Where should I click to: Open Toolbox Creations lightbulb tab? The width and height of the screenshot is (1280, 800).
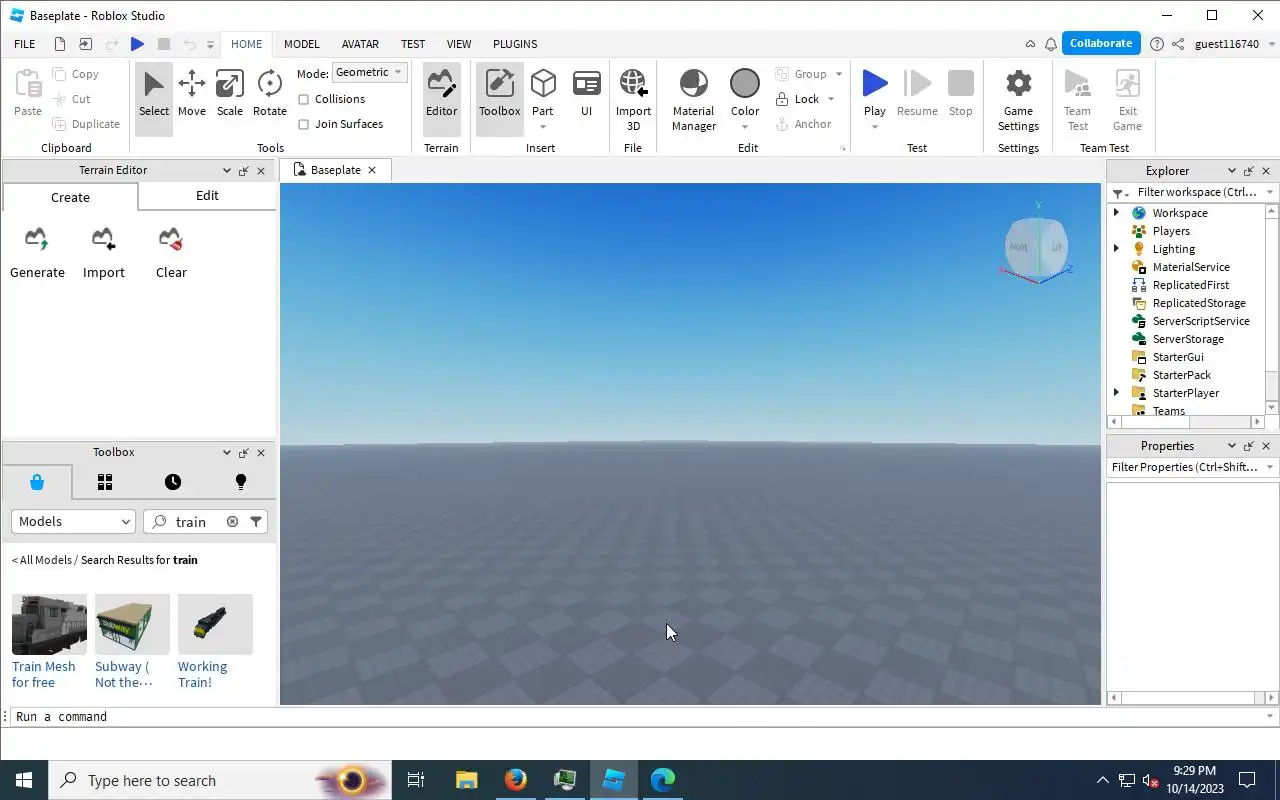tap(240, 482)
